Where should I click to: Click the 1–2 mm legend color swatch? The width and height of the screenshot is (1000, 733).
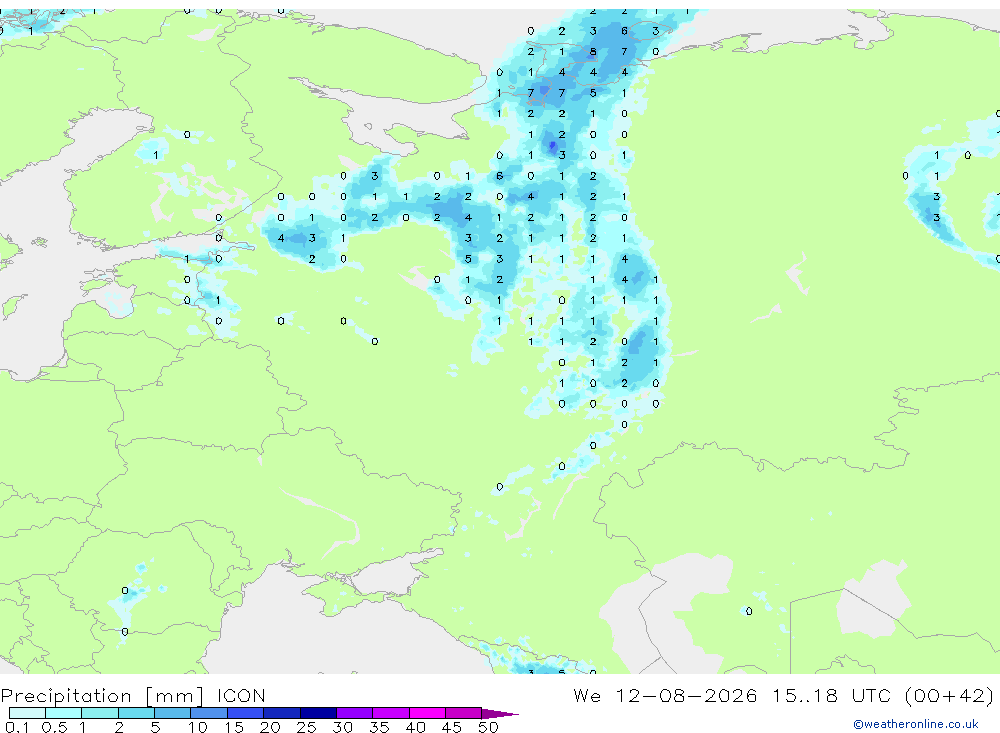[100, 713]
